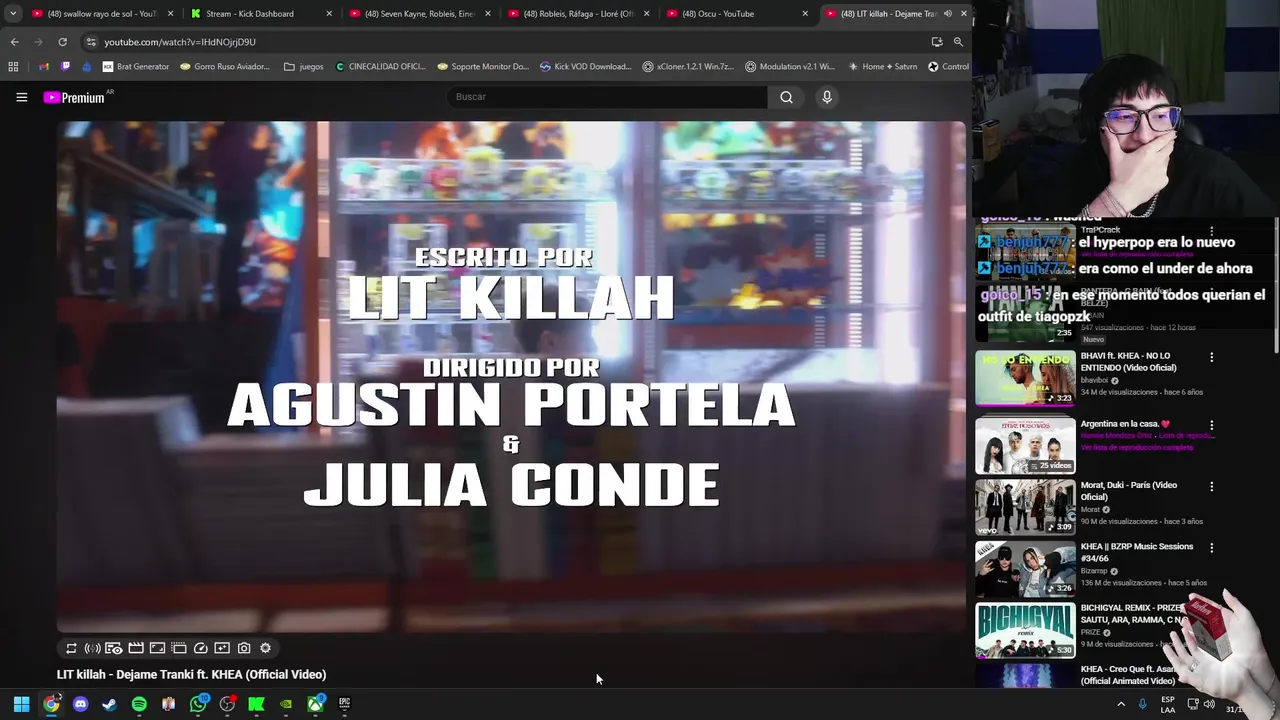Toggle the cinema mode clapperboard icon

[x=136, y=648]
